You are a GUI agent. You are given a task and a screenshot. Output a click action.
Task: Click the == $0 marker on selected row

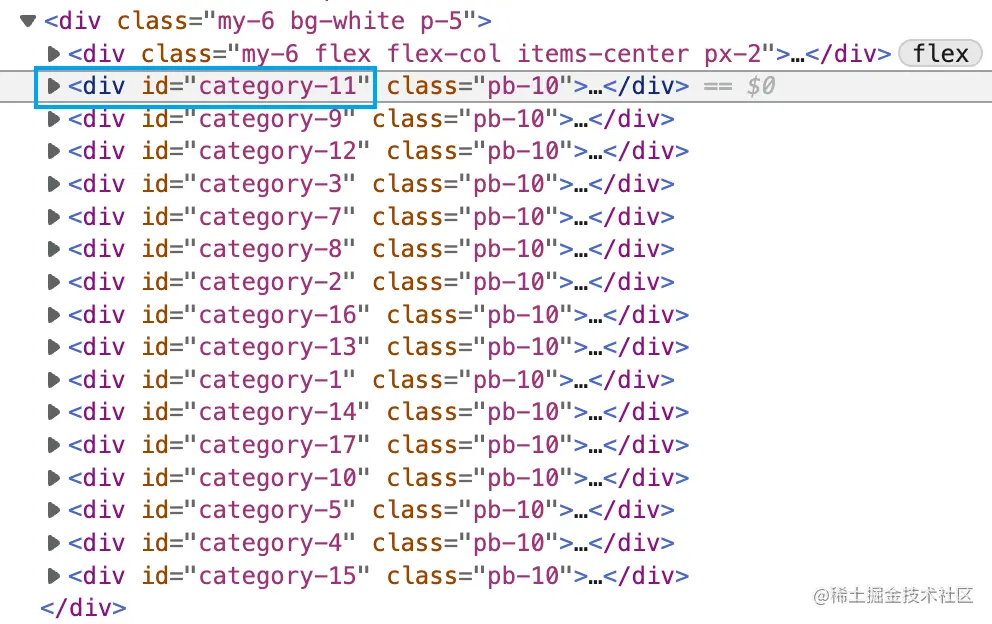(739, 86)
